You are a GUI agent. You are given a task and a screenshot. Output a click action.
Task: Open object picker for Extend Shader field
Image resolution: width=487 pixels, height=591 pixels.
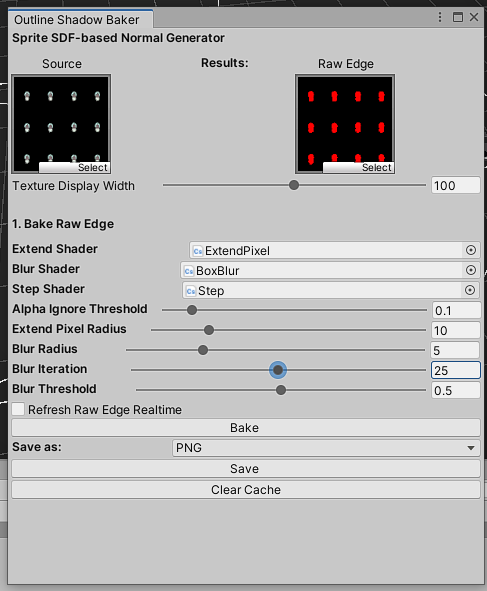470,250
